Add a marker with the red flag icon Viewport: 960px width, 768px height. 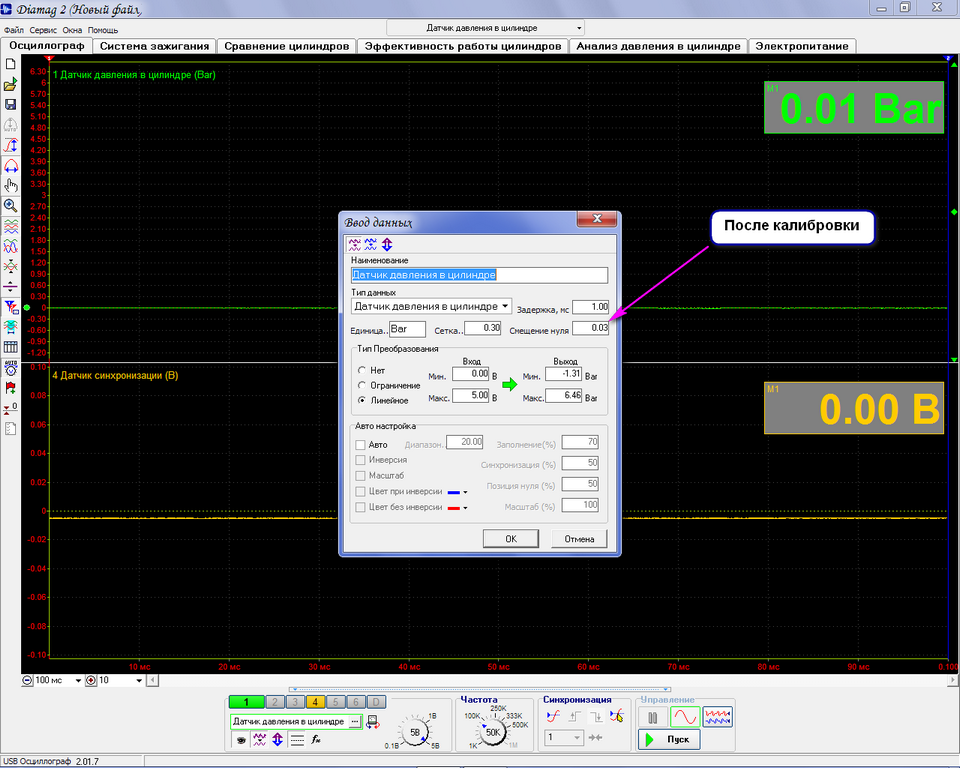10,388
